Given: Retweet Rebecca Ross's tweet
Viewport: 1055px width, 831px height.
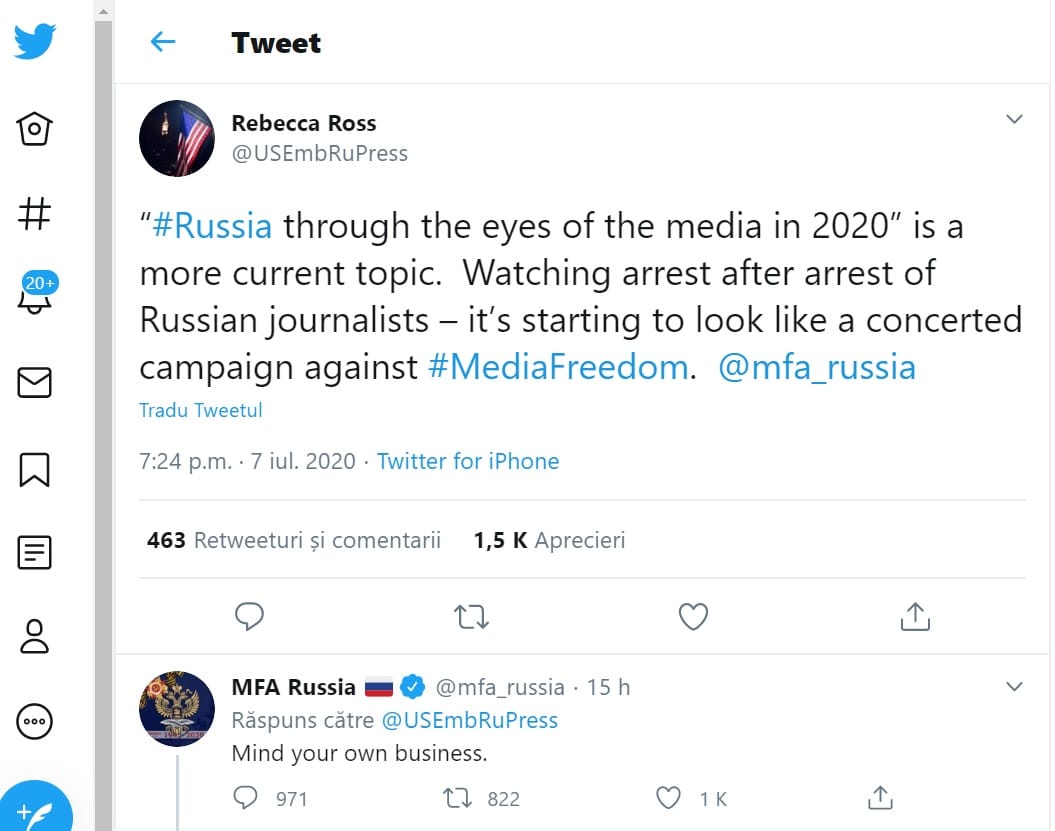Looking at the screenshot, I should 471,616.
